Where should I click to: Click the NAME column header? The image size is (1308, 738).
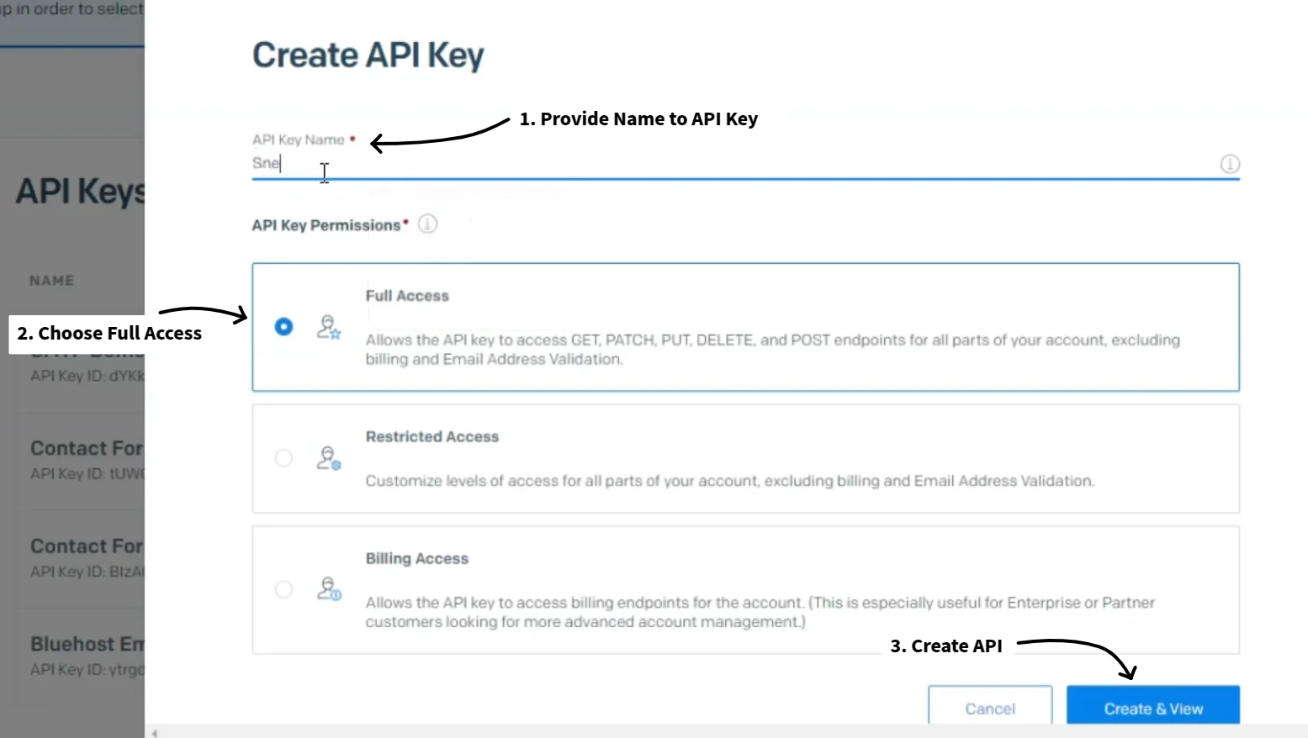(52, 281)
